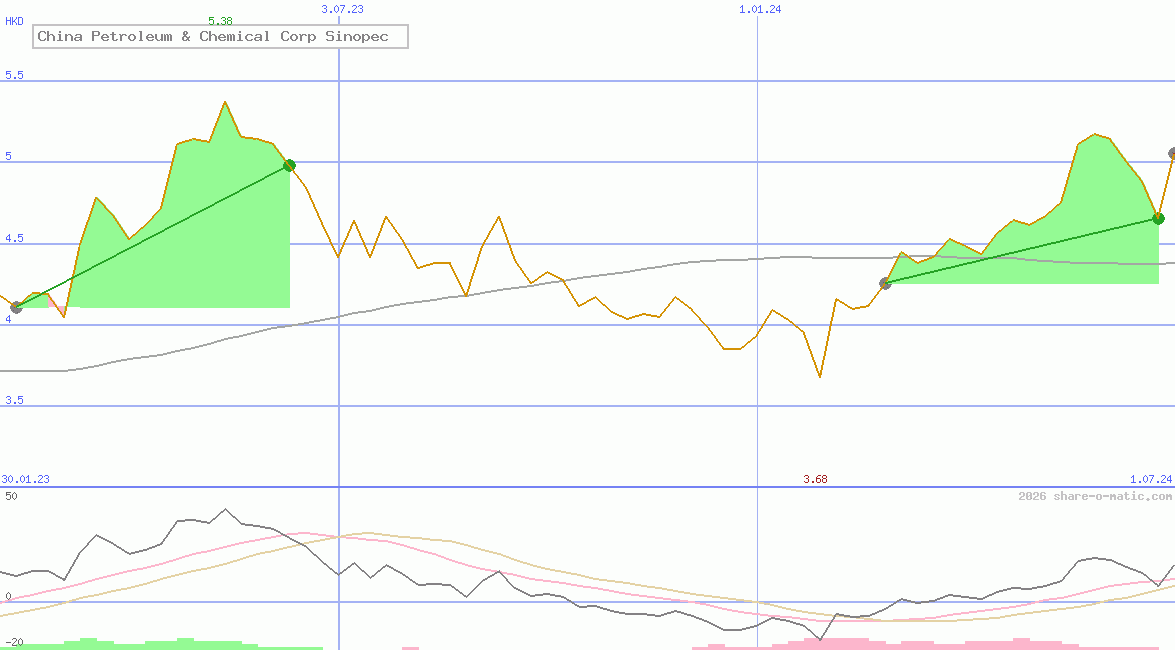Click the 3.68 low price label
1175x650 pixels.
(x=814, y=479)
